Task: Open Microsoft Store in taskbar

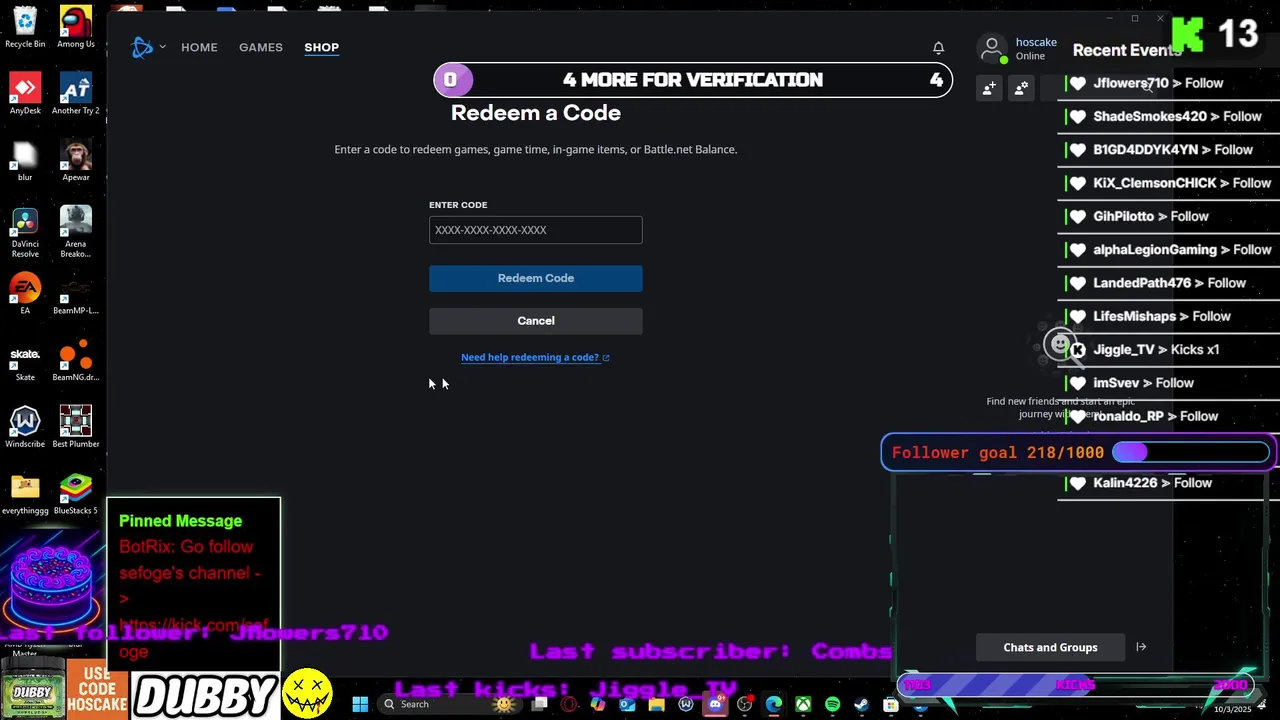Action: pos(890,704)
